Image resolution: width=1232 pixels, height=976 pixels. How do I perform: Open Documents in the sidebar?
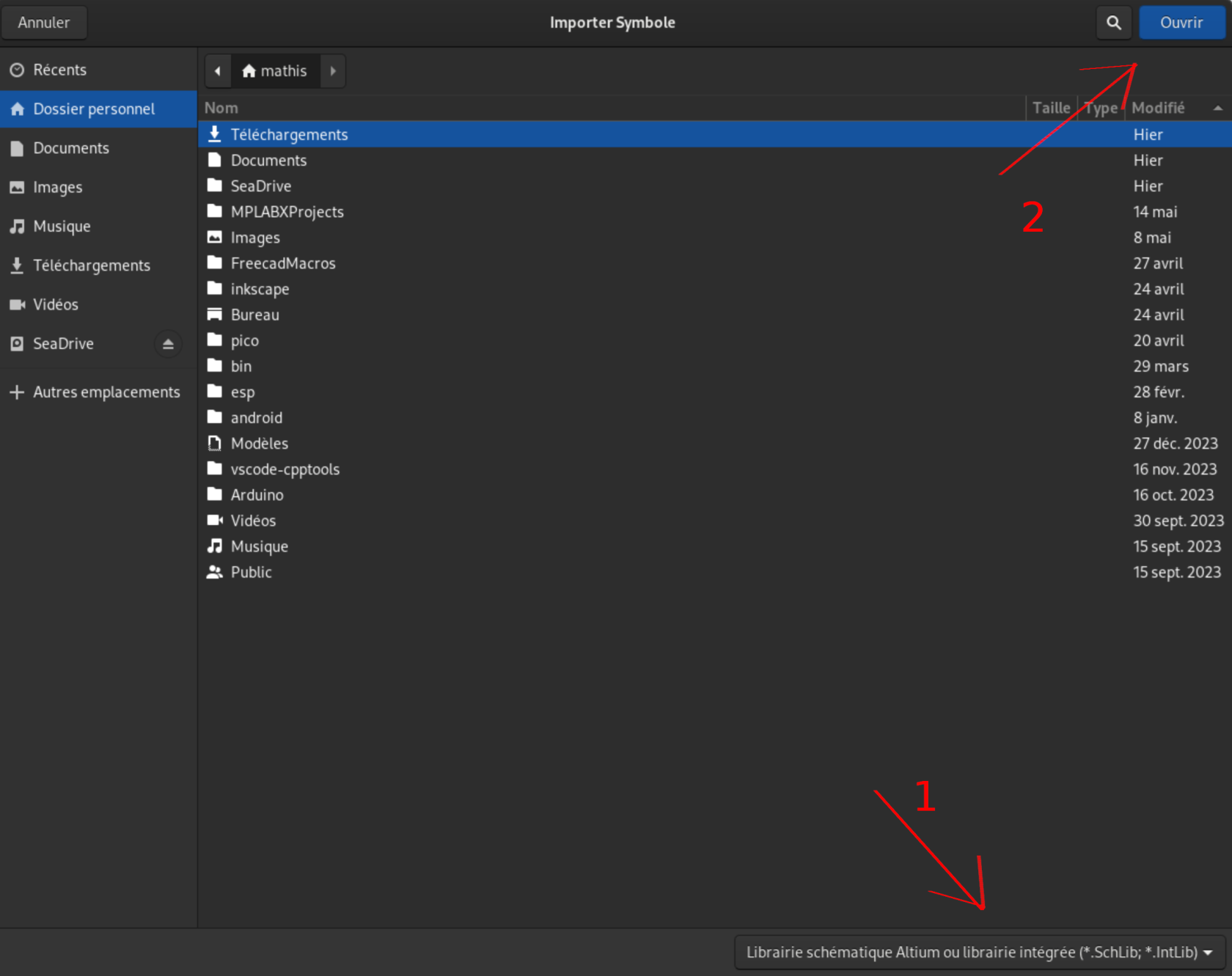coord(98,148)
